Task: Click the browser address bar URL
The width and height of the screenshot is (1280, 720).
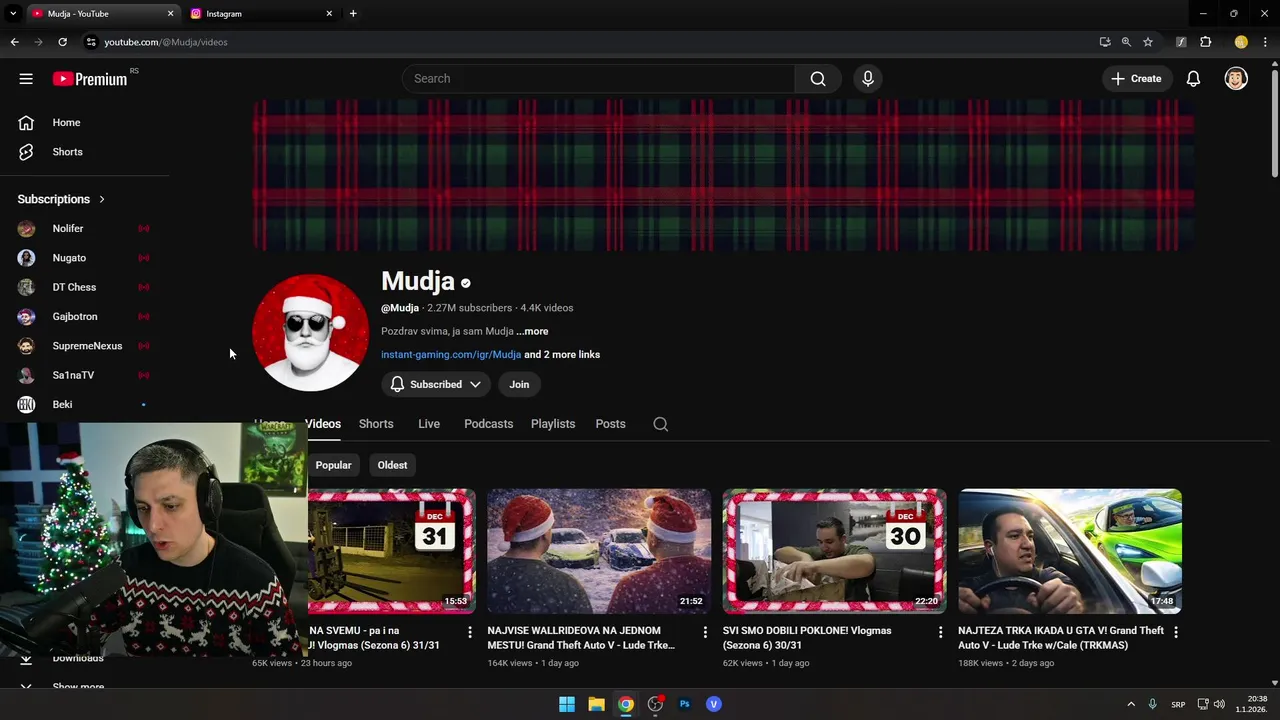Action: click(x=166, y=42)
